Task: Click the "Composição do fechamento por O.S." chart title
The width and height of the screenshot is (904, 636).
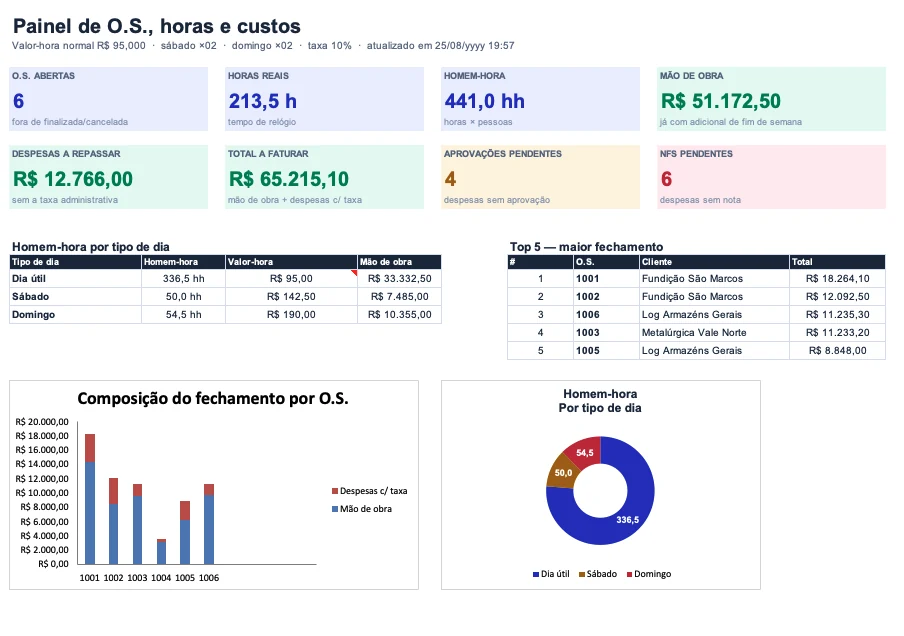Action: [x=213, y=398]
